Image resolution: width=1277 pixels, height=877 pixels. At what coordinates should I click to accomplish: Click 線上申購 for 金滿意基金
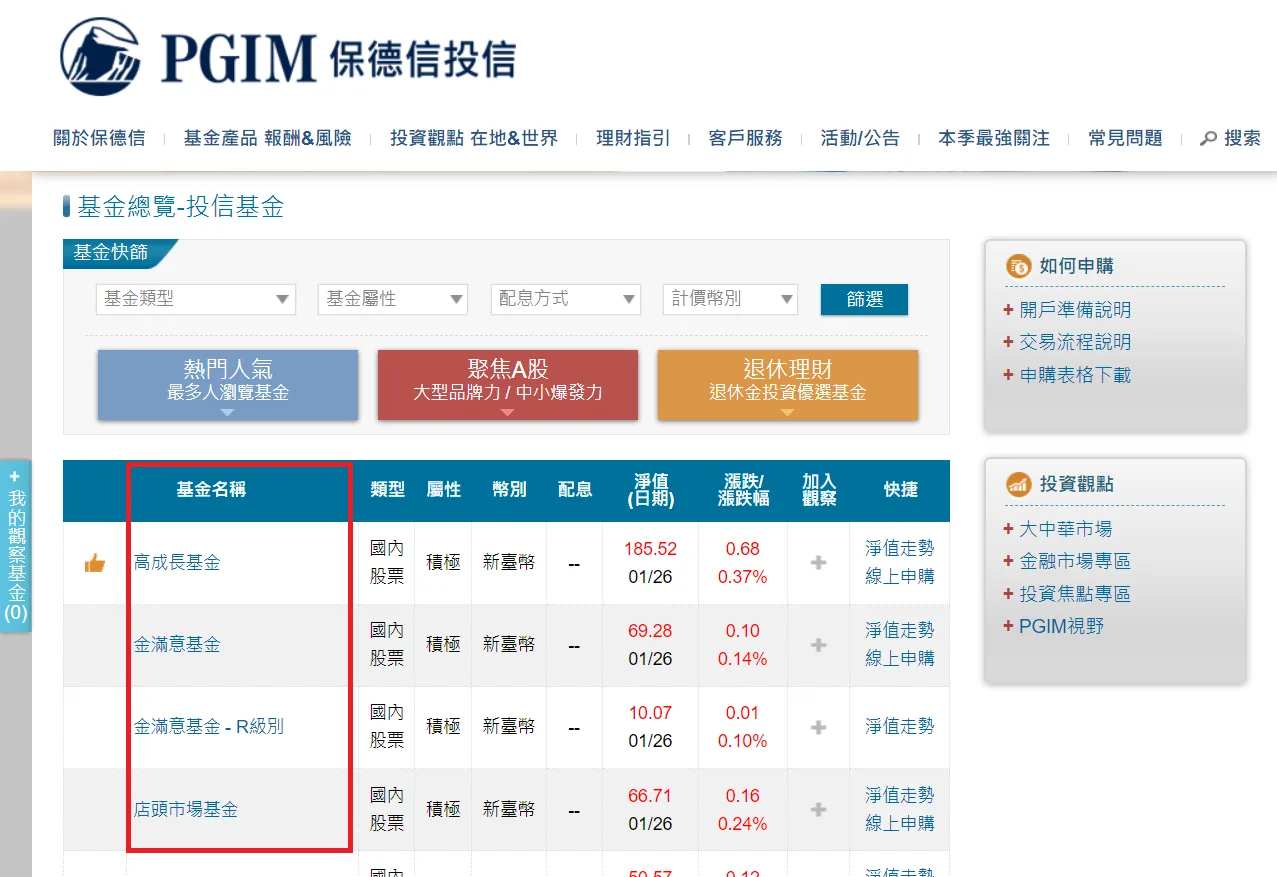[900, 658]
